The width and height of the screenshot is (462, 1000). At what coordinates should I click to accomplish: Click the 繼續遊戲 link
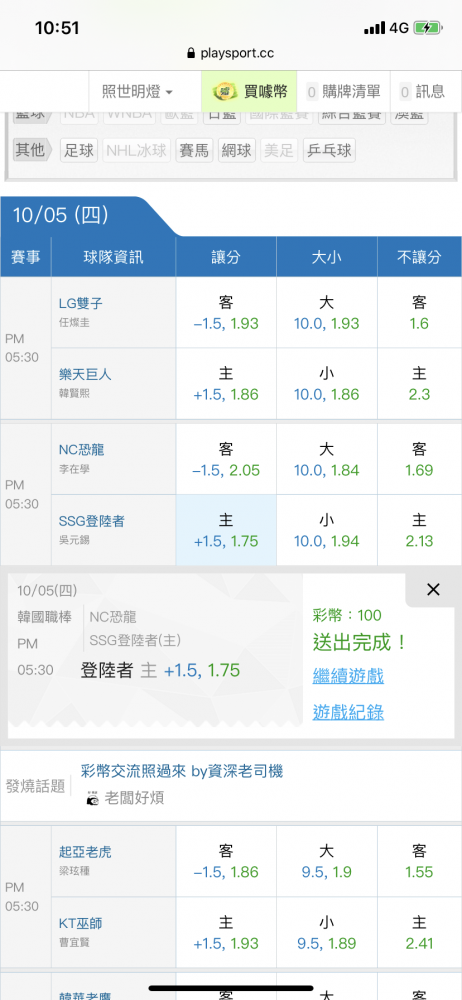pos(348,676)
